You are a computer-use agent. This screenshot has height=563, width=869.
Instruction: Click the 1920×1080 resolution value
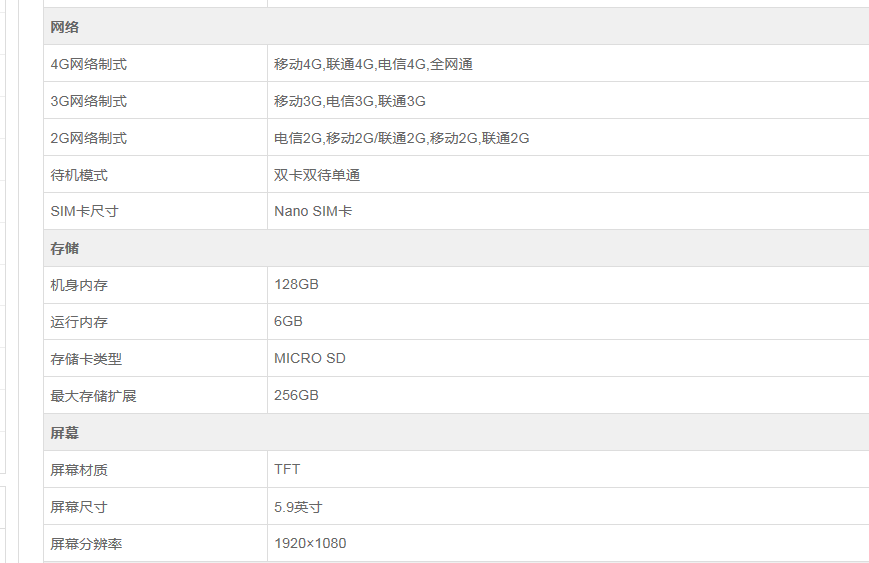[x=310, y=544]
